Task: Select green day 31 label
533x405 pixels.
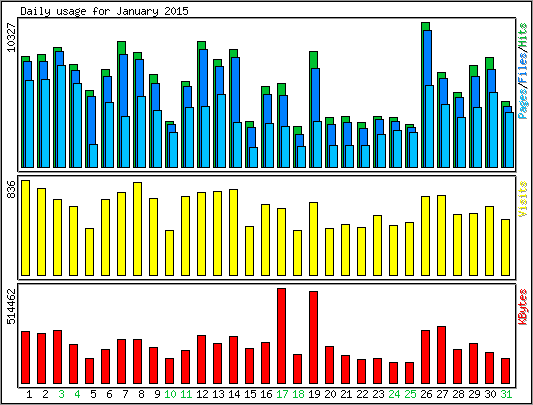Action: [506, 394]
